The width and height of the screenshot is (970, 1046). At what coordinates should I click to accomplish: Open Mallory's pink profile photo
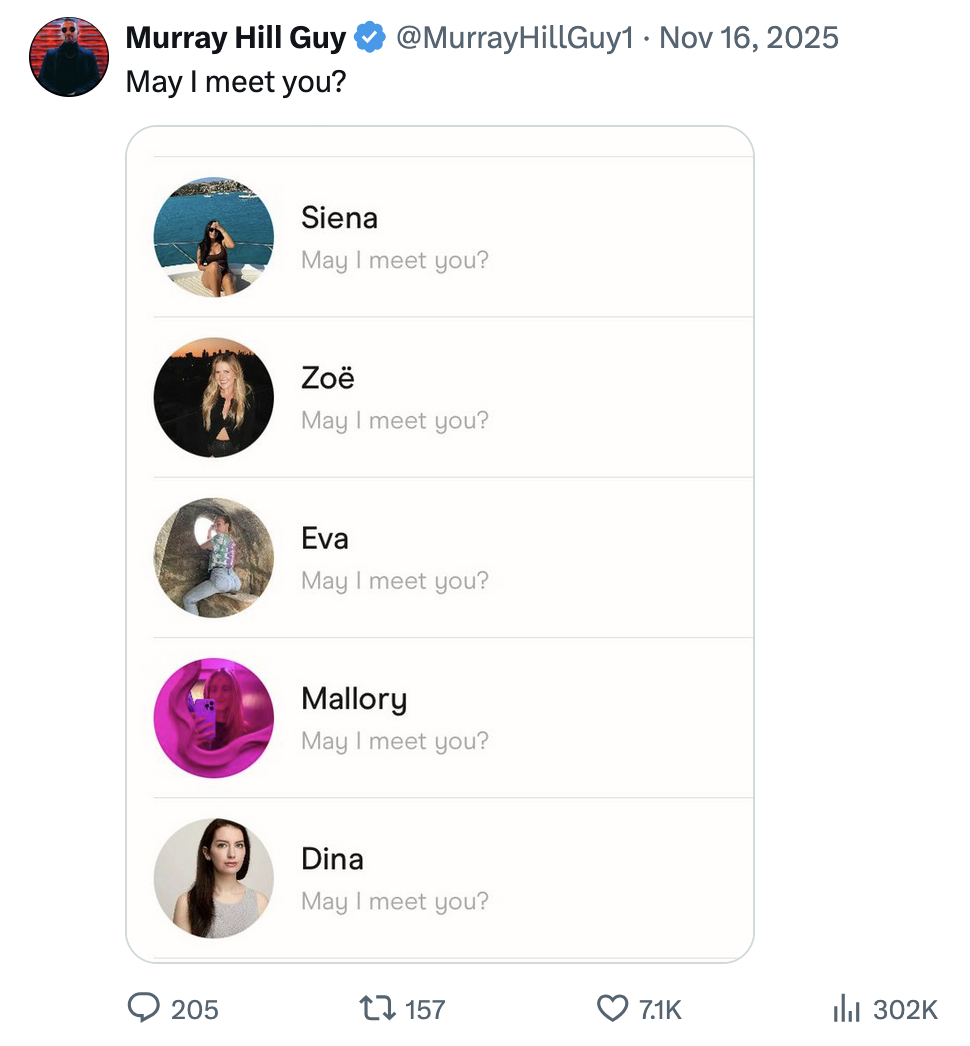coord(214,718)
